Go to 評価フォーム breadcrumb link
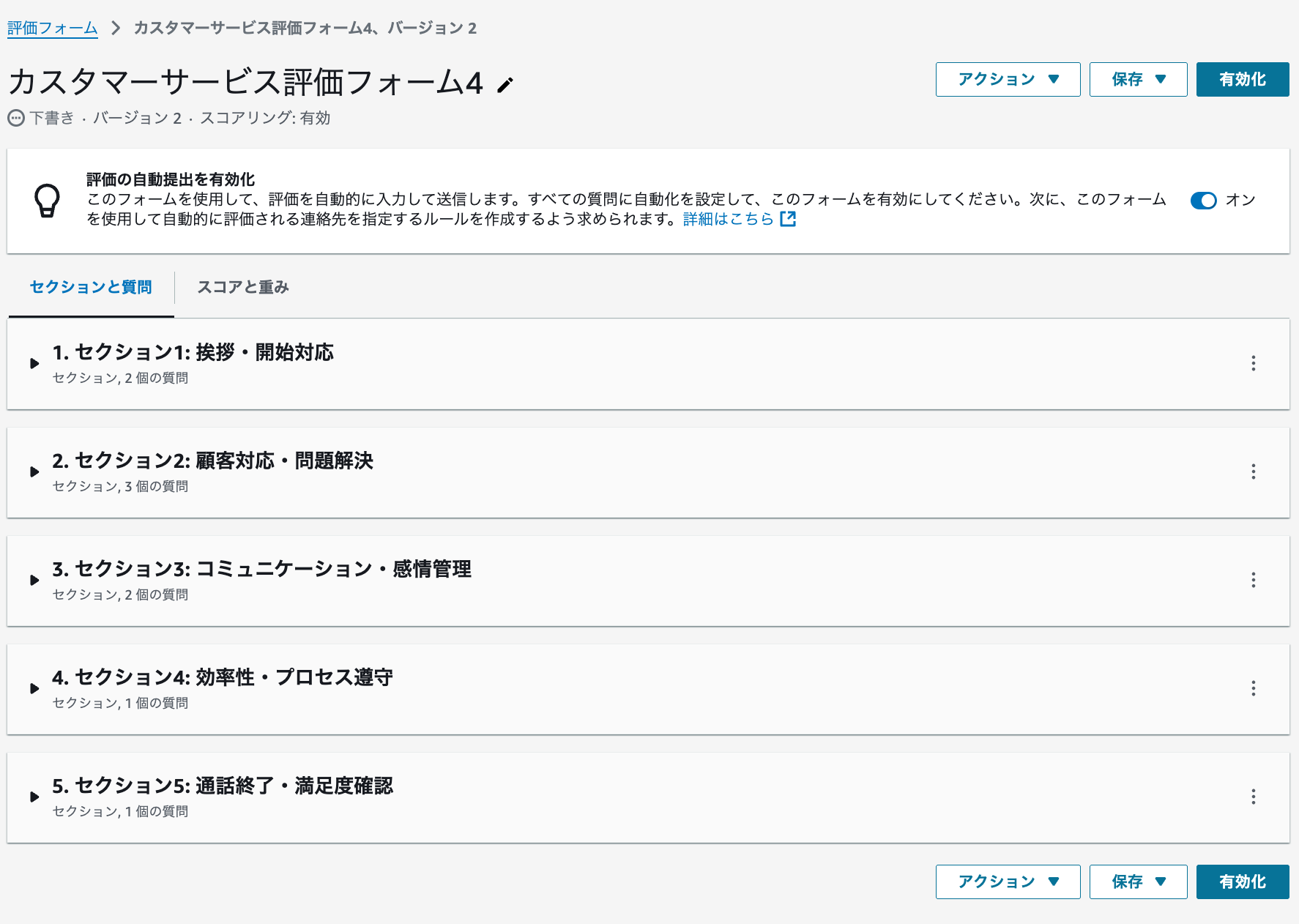The image size is (1299, 924). [53, 28]
